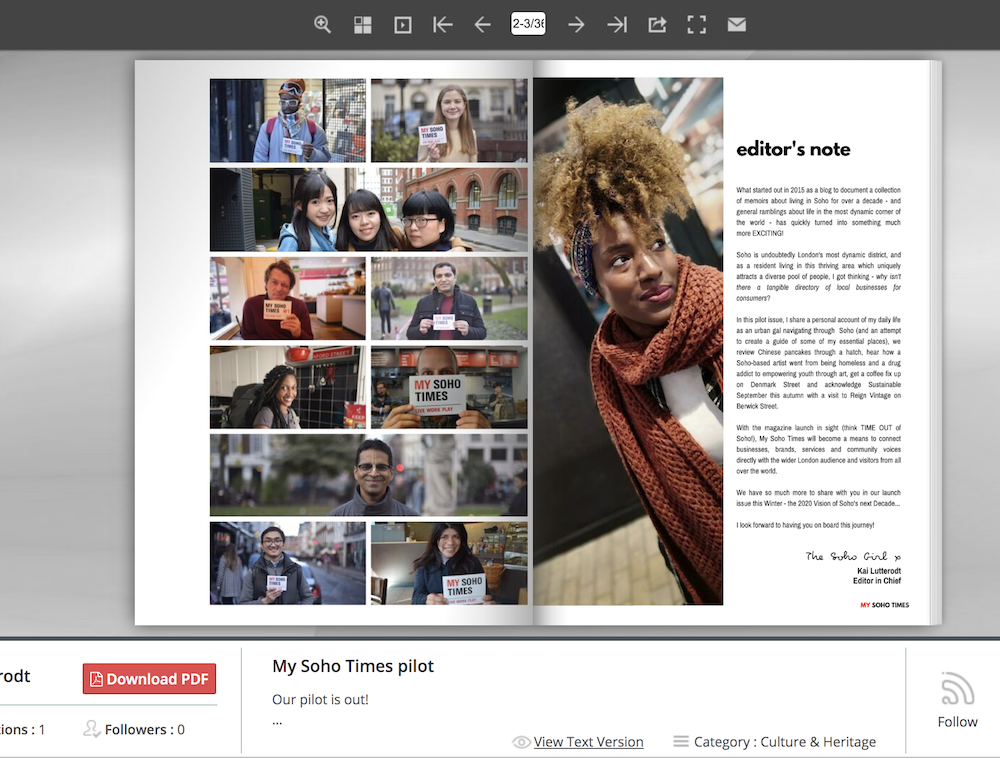Image resolution: width=1000 pixels, height=759 pixels.
Task: Click the My Soho Times pilot title
Action: 353,666
